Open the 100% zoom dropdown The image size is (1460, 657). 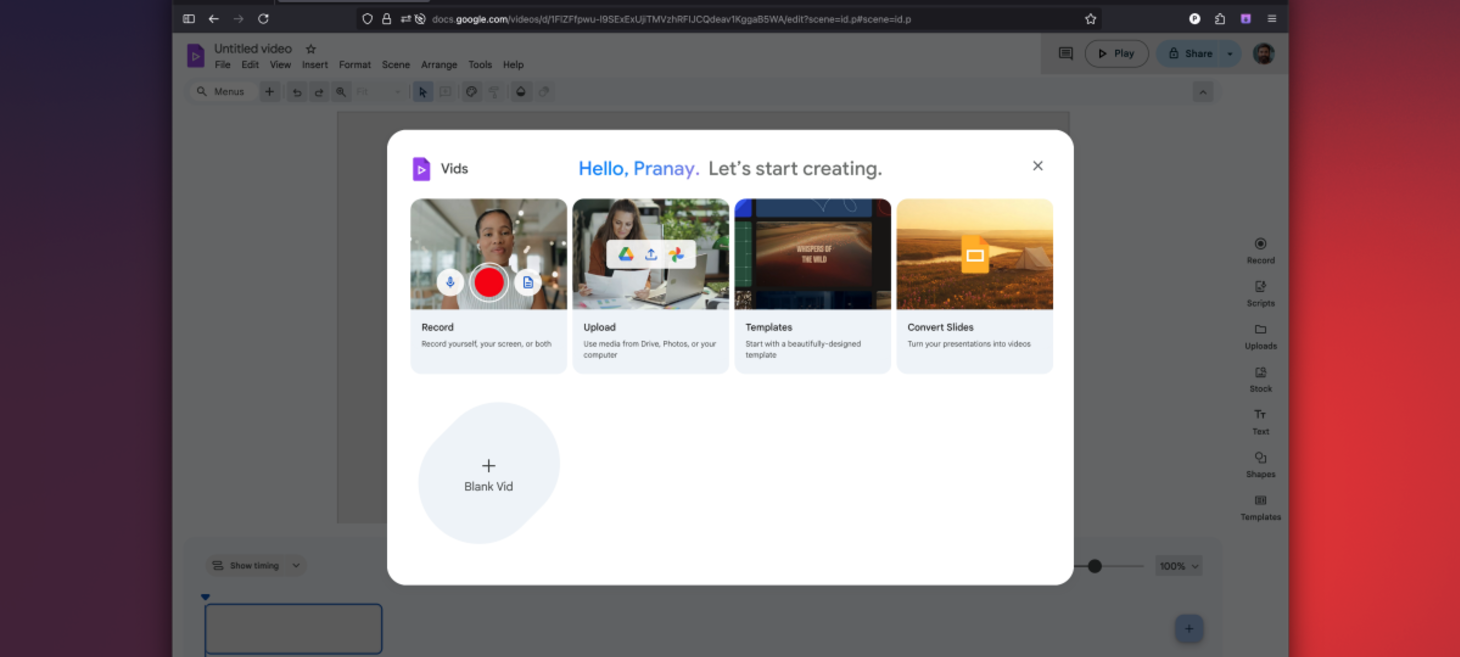tap(1178, 566)
